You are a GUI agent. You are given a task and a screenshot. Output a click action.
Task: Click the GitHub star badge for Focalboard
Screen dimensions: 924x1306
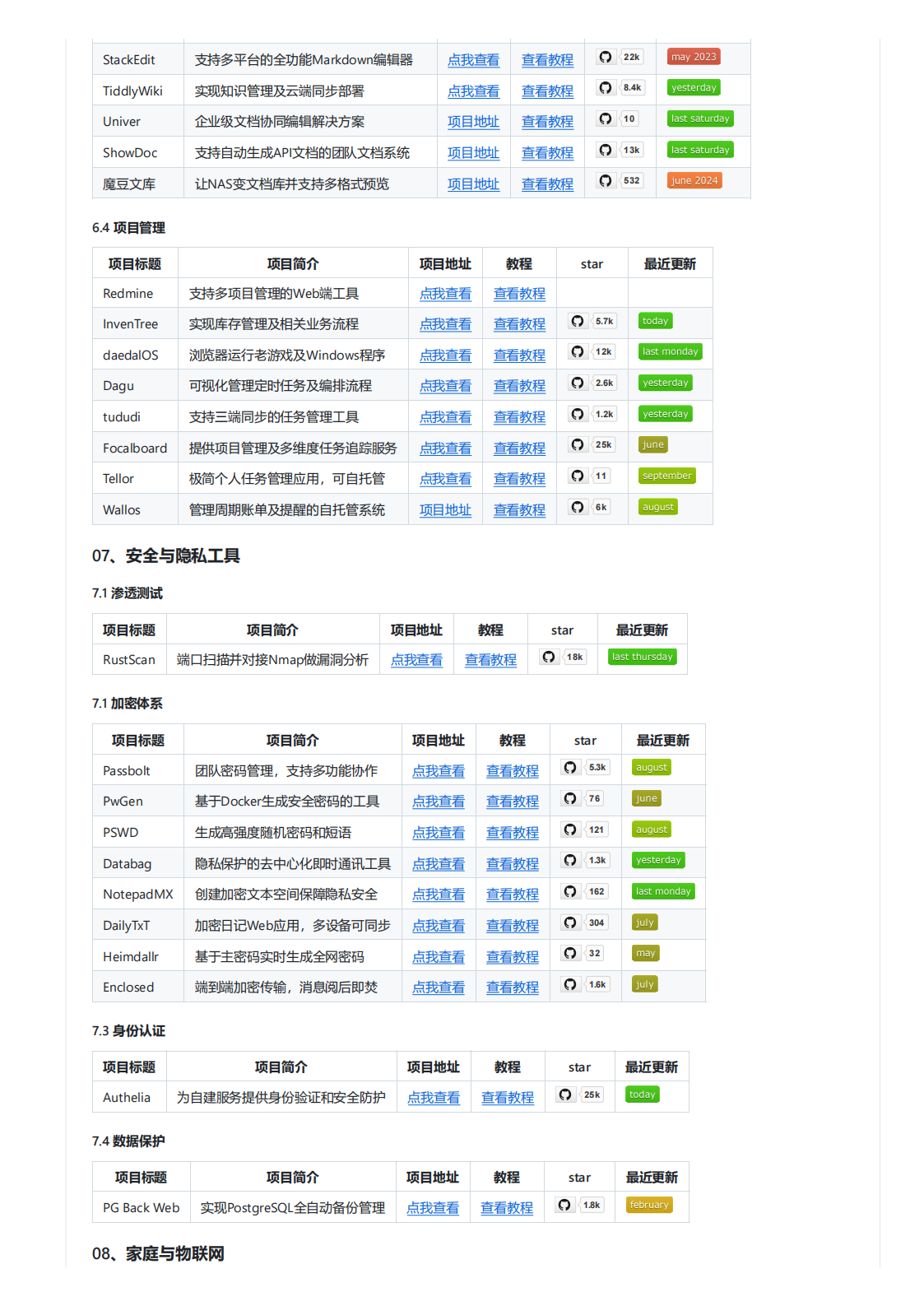point(592,444)
